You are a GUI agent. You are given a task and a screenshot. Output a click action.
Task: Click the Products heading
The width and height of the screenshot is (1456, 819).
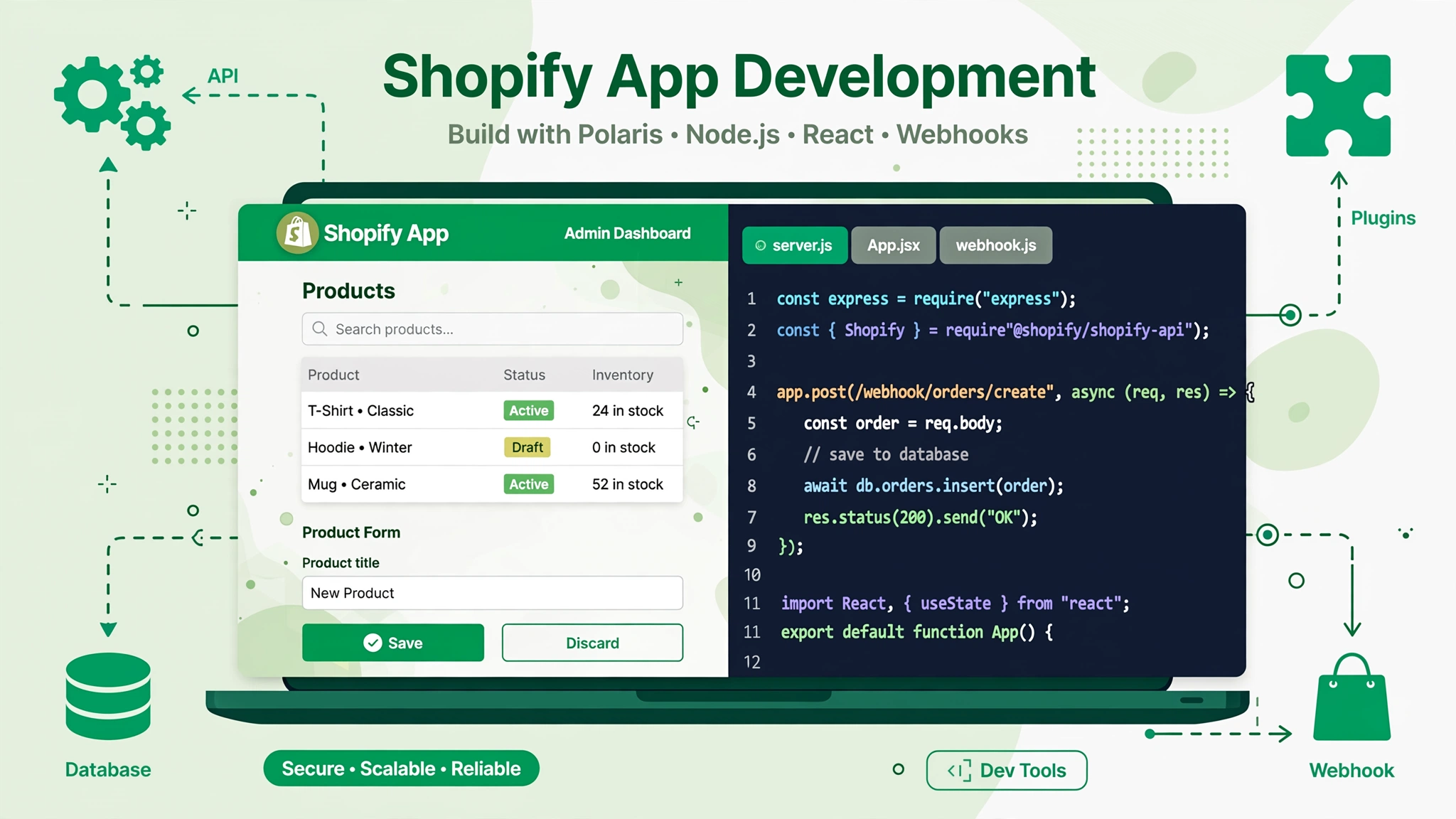click(x=348, y=291)
